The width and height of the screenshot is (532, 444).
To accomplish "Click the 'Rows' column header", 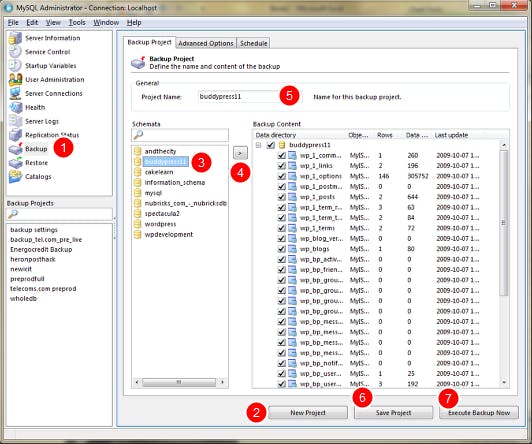I will tap(385, 135).
